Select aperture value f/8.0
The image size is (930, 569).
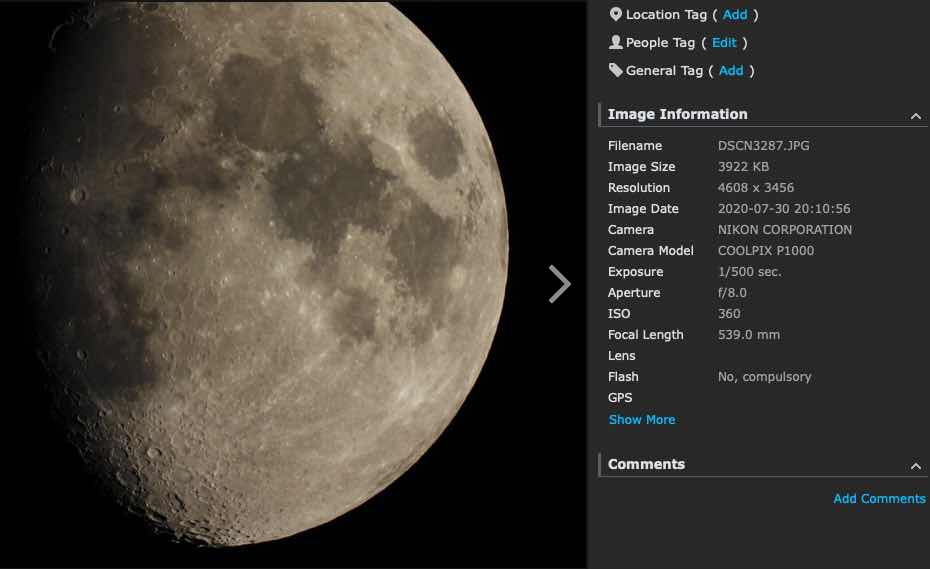pyautogui.click(x=732, y=293)
